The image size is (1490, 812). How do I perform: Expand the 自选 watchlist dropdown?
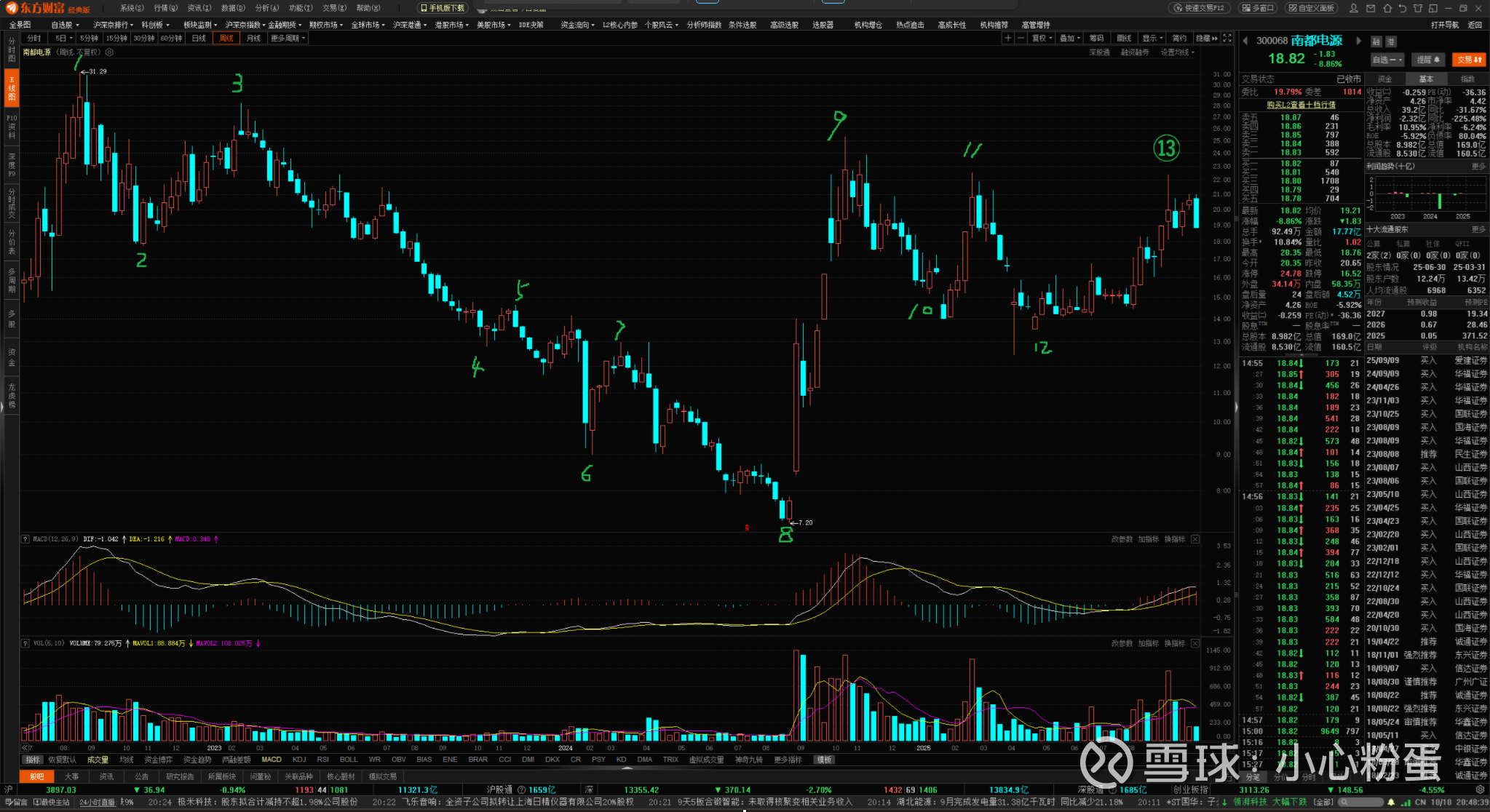tap(1387, 60)
